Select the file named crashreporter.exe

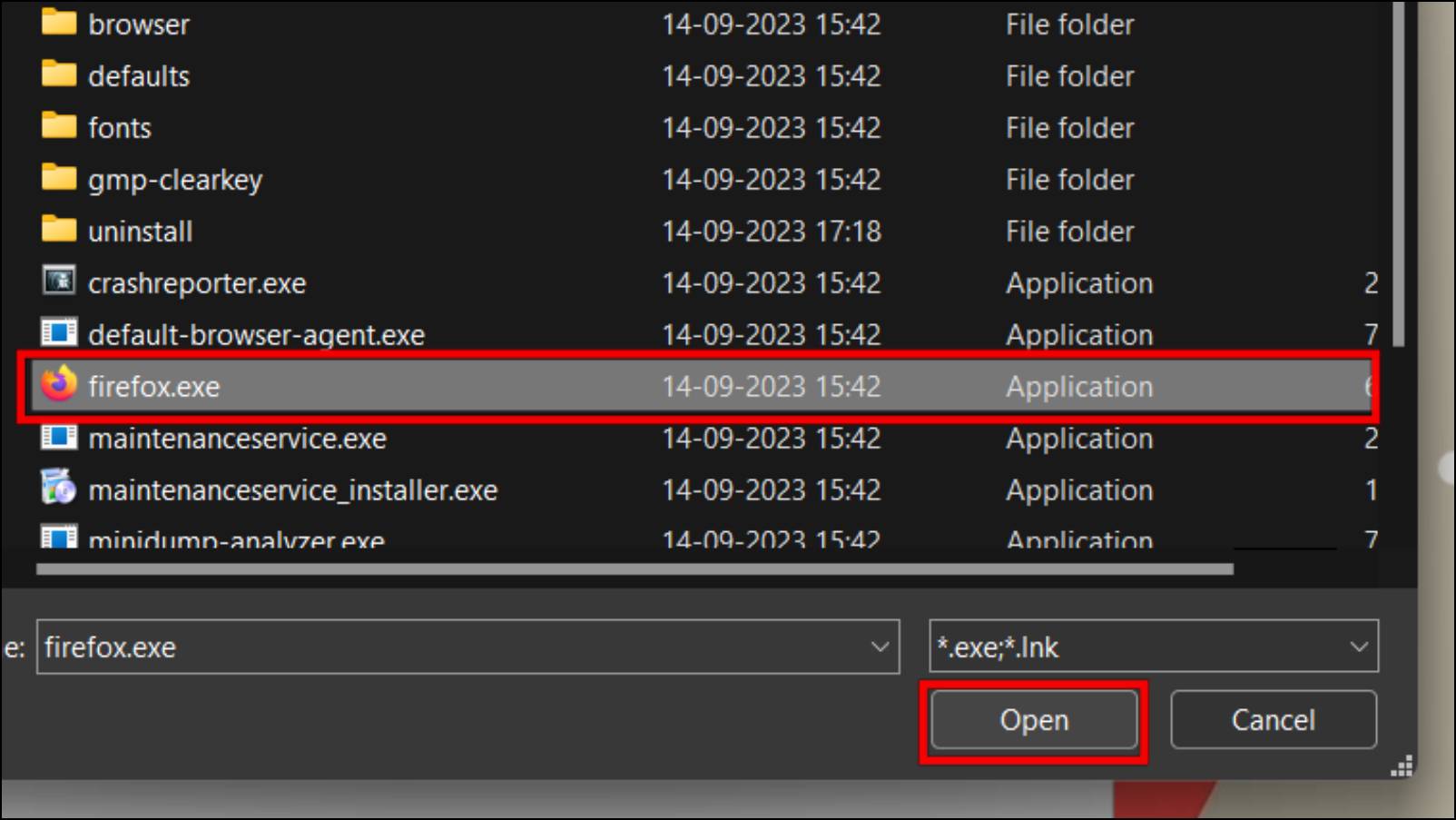pyautogui.click(x=197, y=283)
